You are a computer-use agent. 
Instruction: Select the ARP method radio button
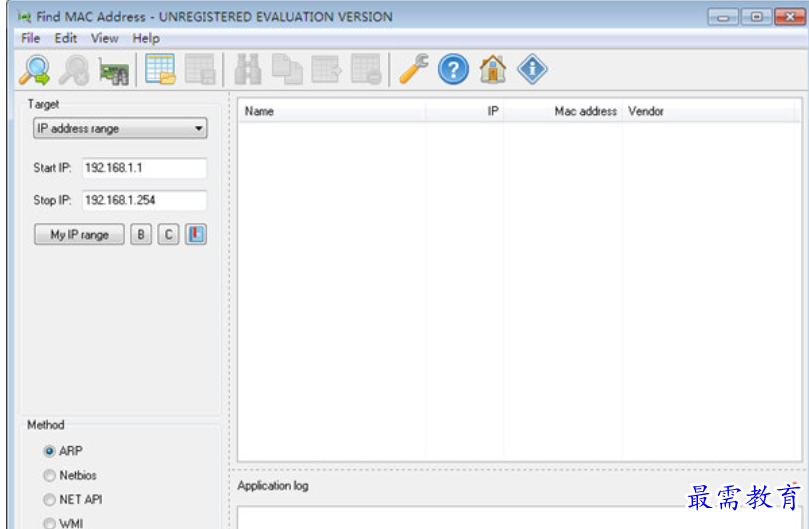pos(49,451)
